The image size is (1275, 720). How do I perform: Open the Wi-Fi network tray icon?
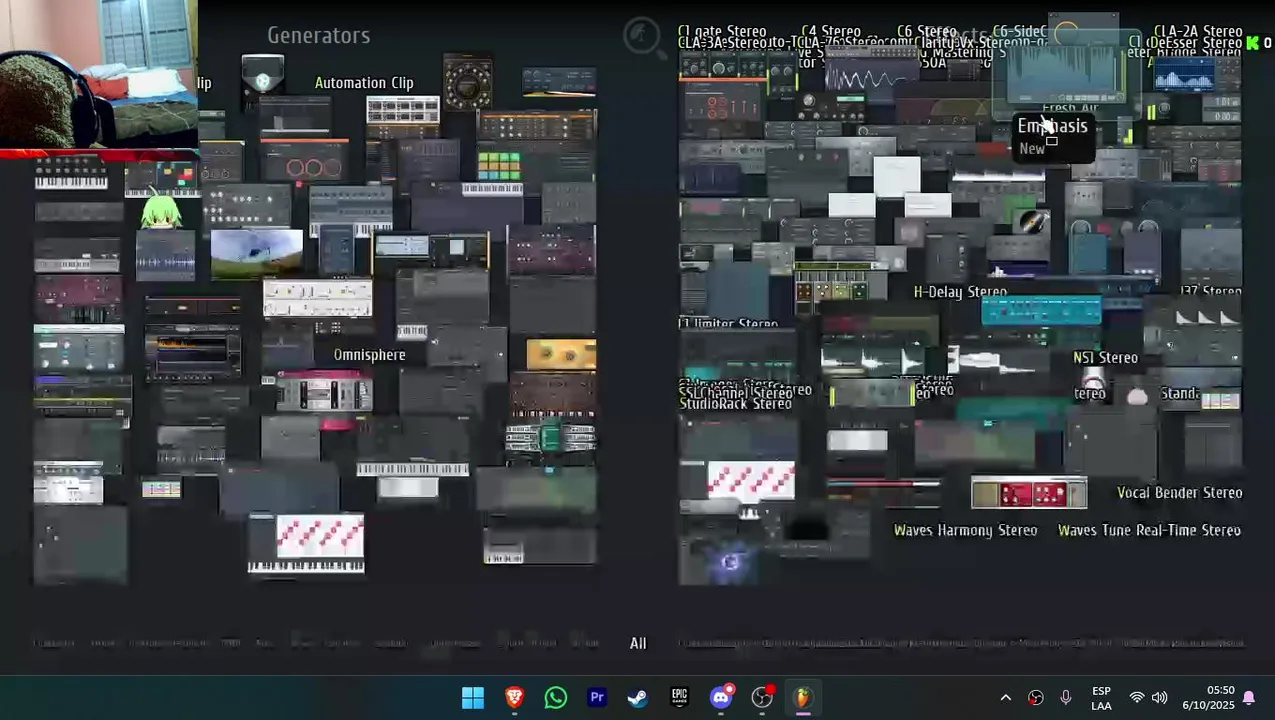(x=1137, y=698)
